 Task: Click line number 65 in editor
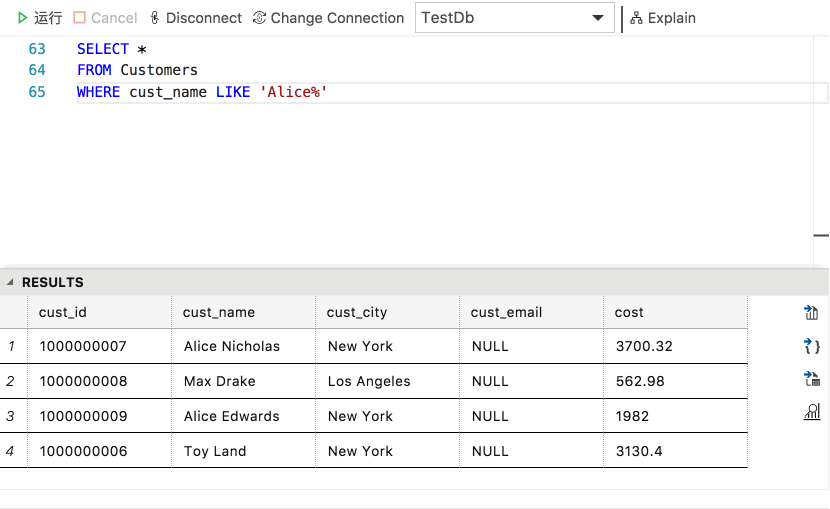pos(37,92)
